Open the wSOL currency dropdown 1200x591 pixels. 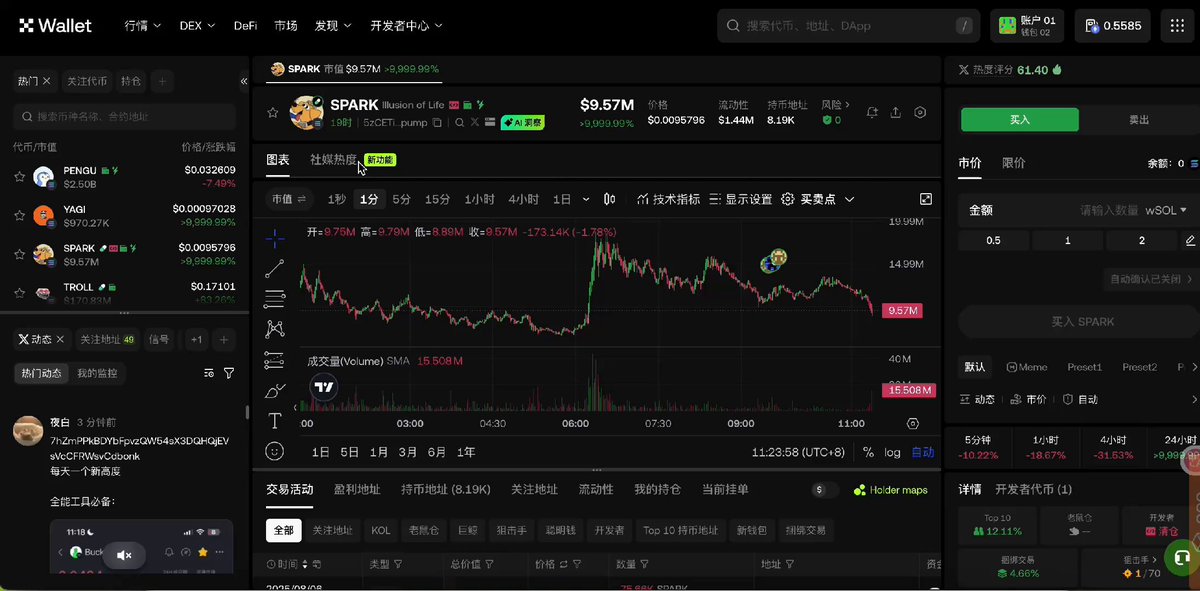1166,210
